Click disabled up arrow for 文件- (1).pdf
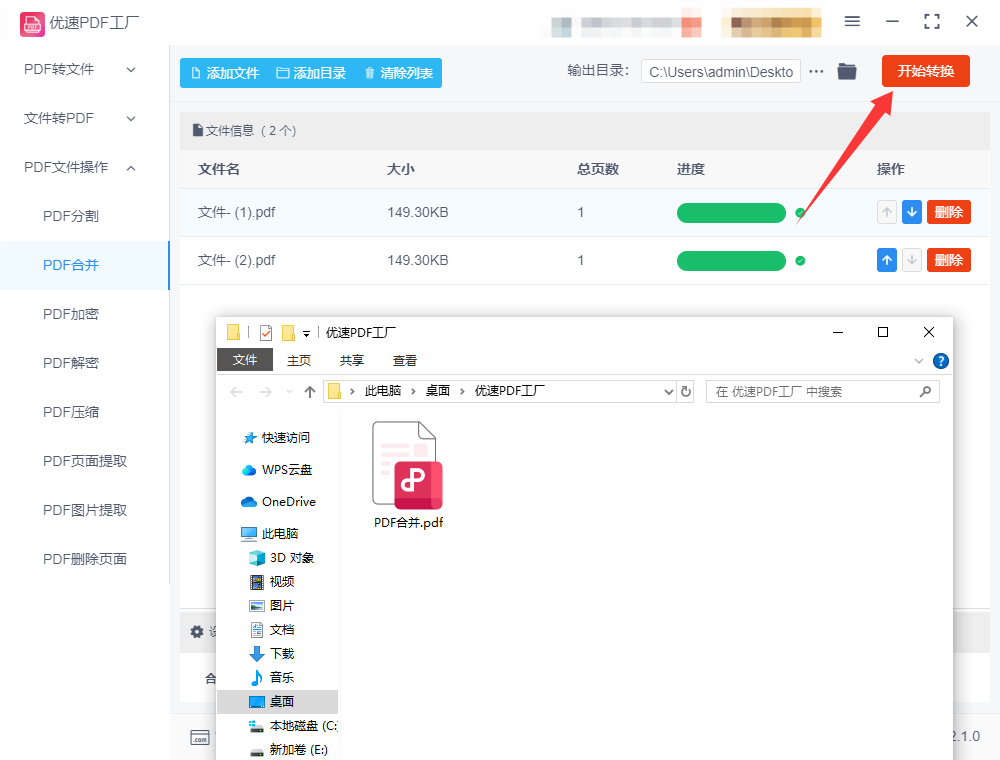Screen dimensions: 1000x760 tap(886, 212)
